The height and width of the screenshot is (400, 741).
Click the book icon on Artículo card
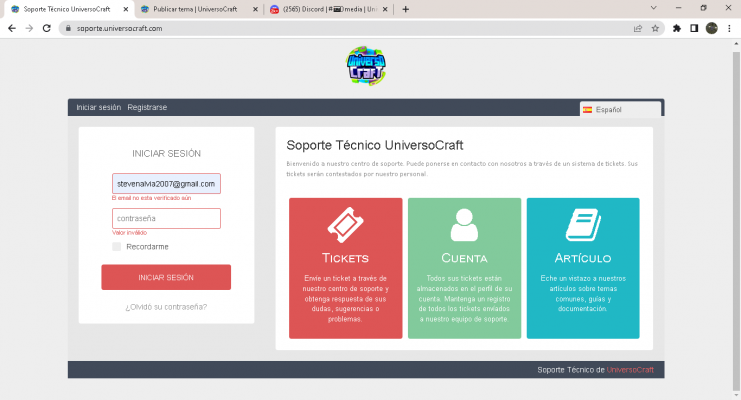pos(583,225)
